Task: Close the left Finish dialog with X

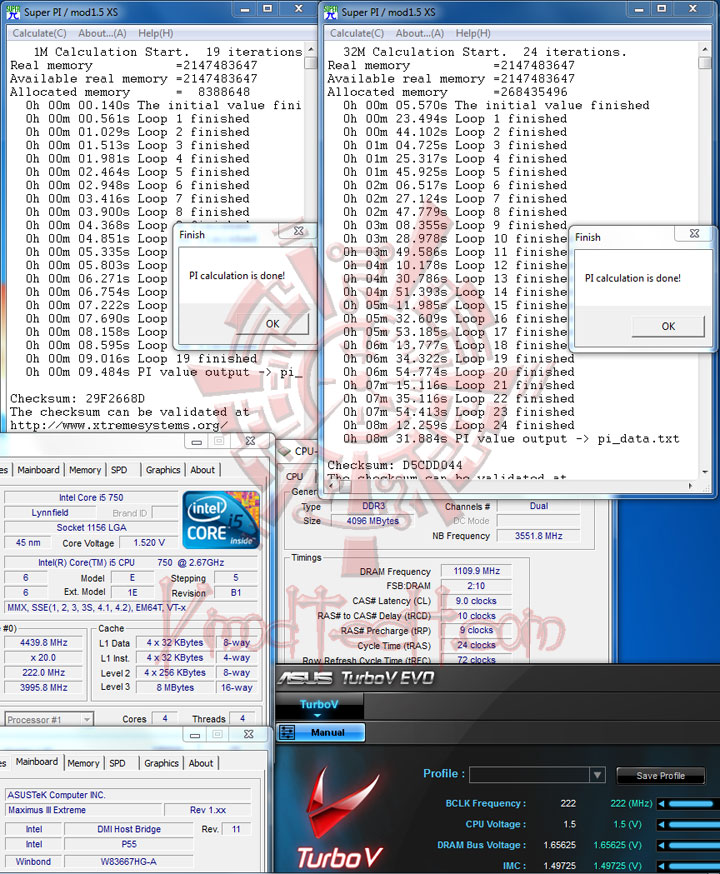Action: 299,231
